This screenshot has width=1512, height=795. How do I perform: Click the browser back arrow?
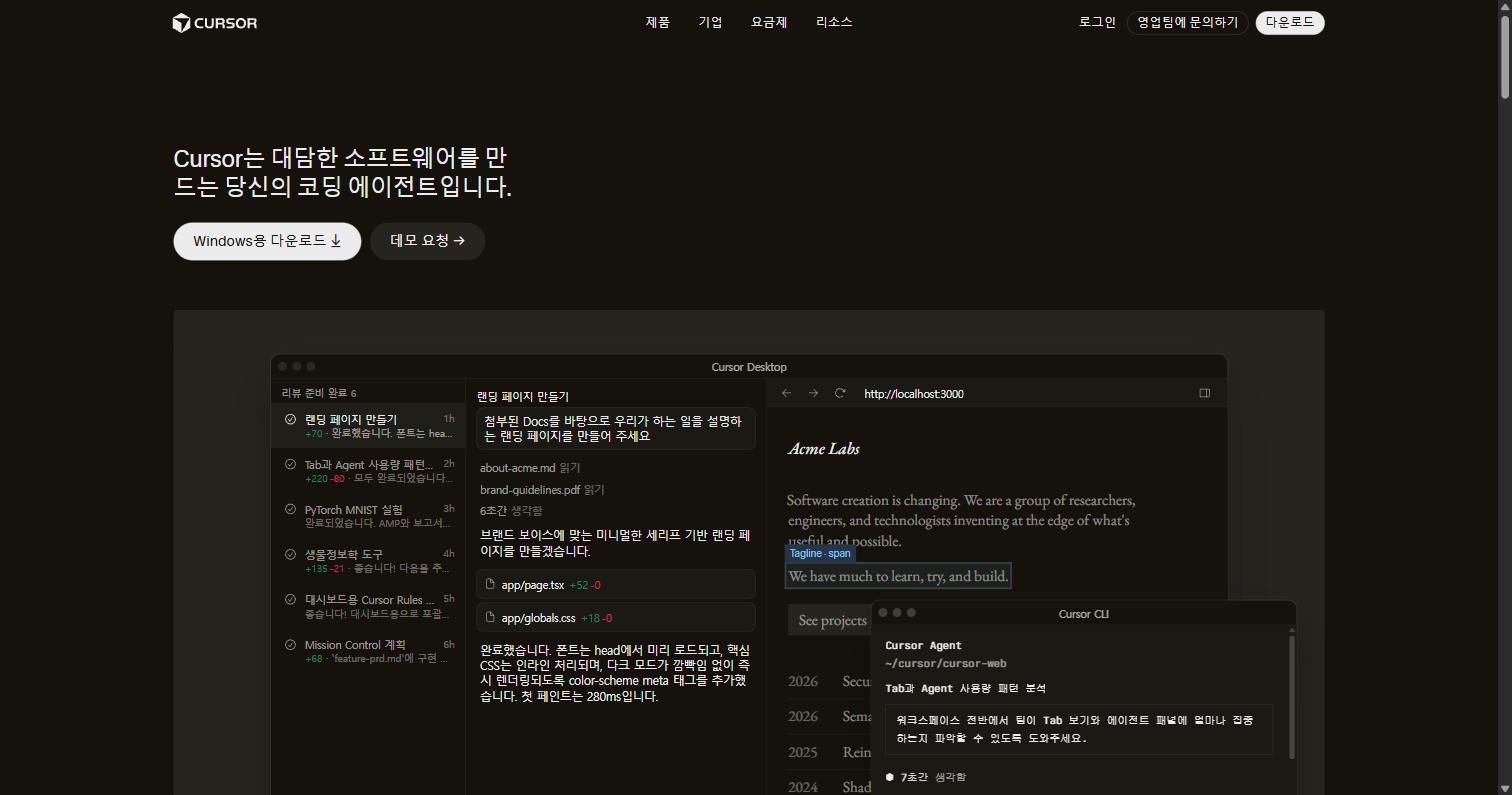point(786,393)
